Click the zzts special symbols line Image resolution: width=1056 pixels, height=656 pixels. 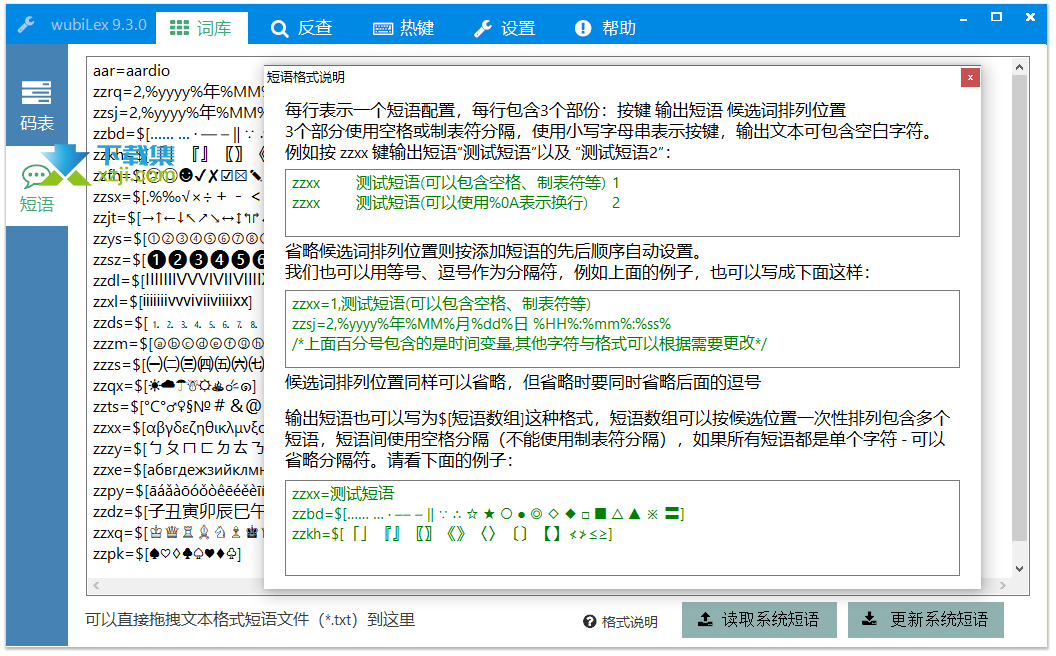click(177, 406)
